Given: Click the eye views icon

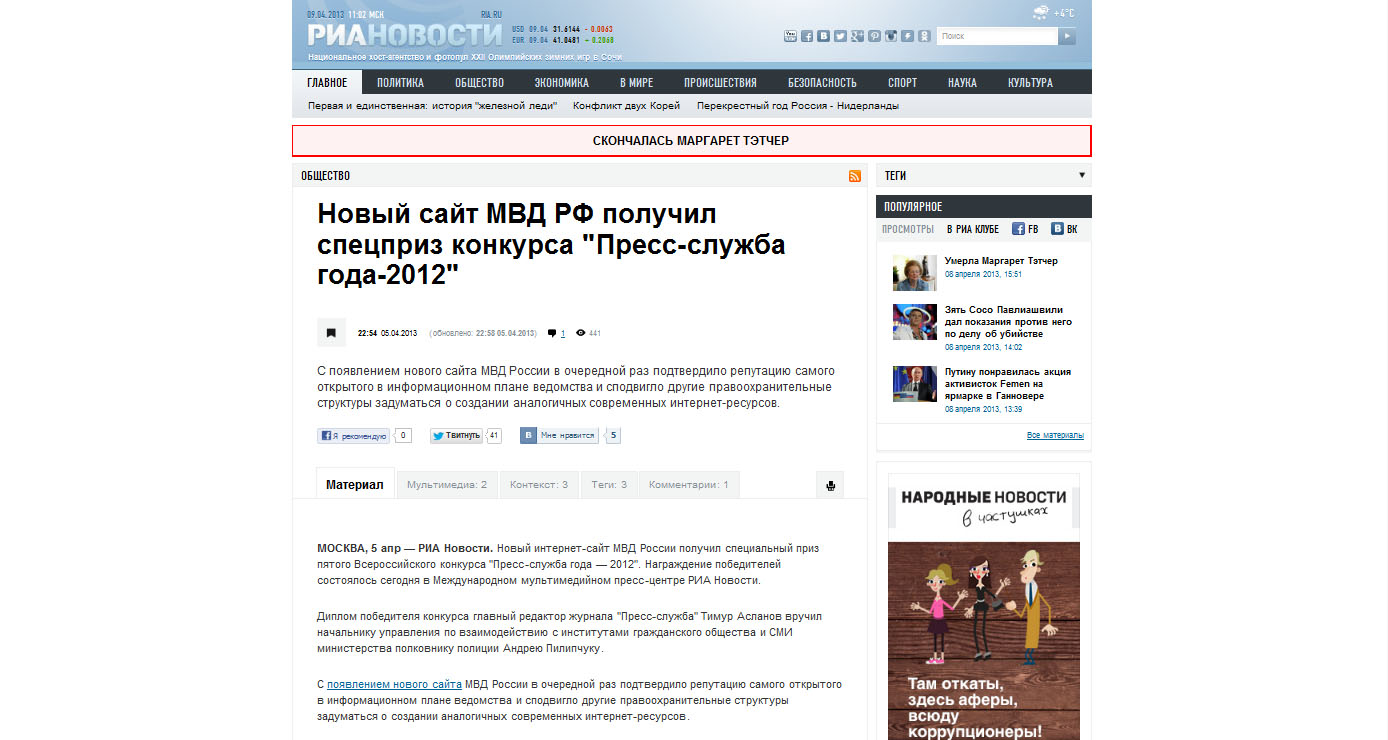Looking at the screenshot, I should (x=580, y=333).
